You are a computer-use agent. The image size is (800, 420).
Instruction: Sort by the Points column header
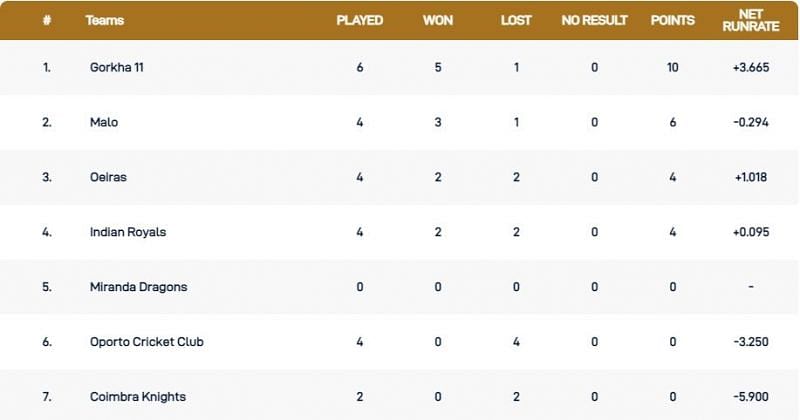point(673,20)
